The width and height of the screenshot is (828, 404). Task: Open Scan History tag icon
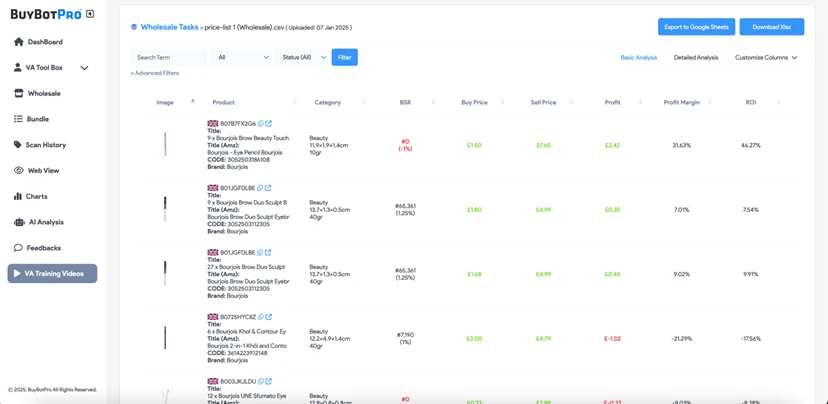(17, 145)
